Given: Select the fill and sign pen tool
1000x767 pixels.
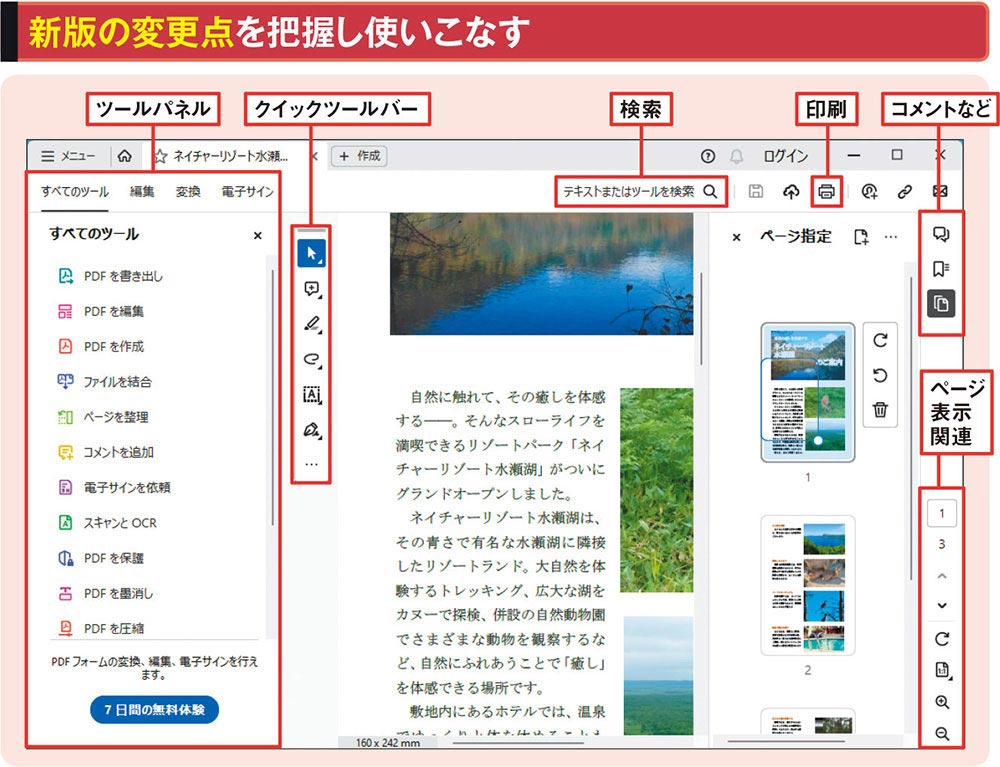Looking at the screenshot, I should coord(311,430).
